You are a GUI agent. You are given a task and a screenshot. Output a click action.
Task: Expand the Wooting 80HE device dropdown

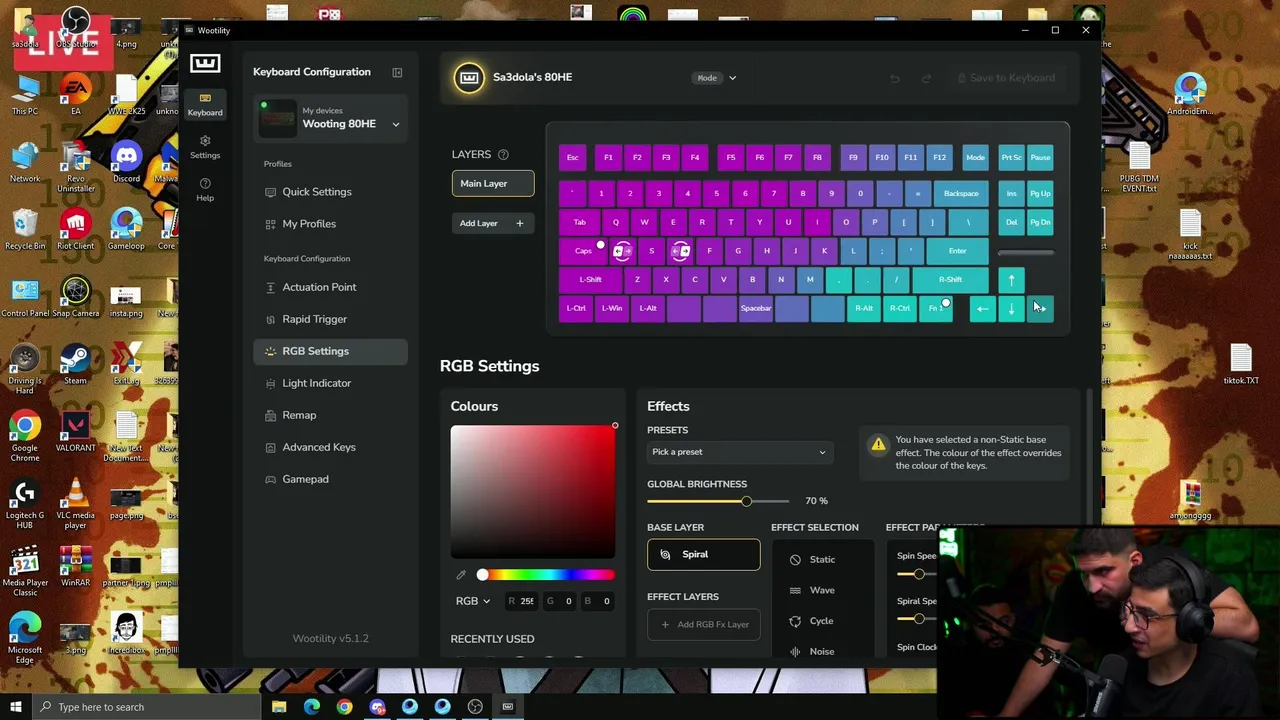(x=395, y=125)
